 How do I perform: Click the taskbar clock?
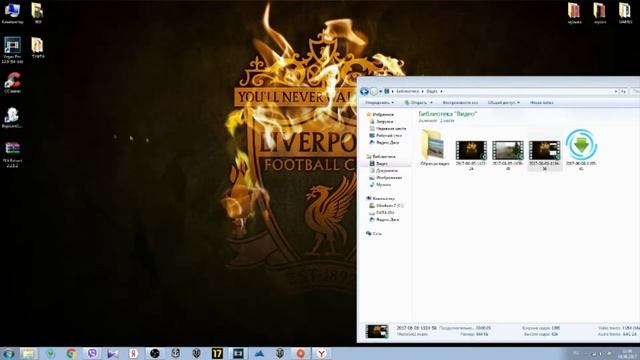(x=628, y=353)
